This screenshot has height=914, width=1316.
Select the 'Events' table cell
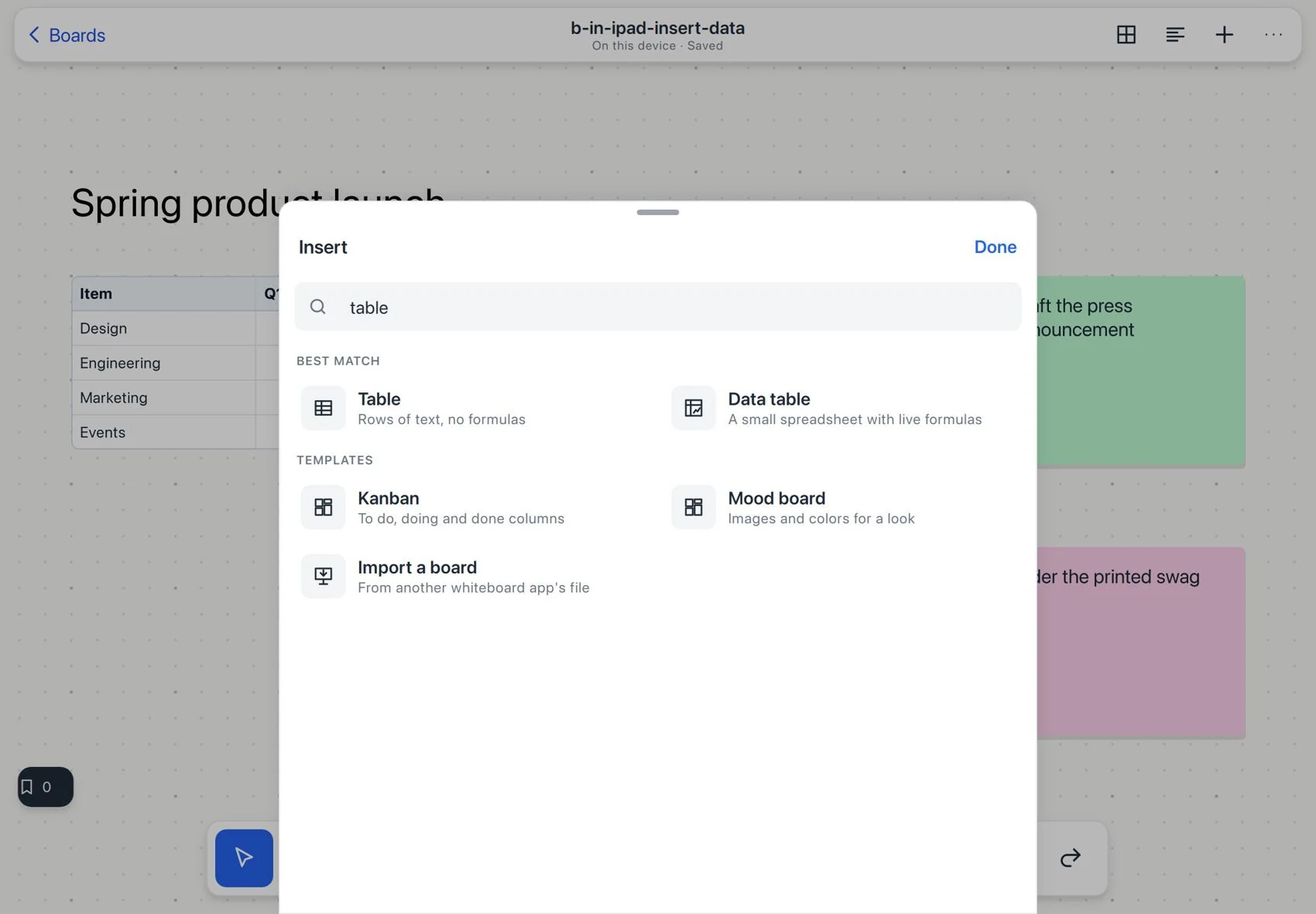pyautogui.click(x=163, y=432)
